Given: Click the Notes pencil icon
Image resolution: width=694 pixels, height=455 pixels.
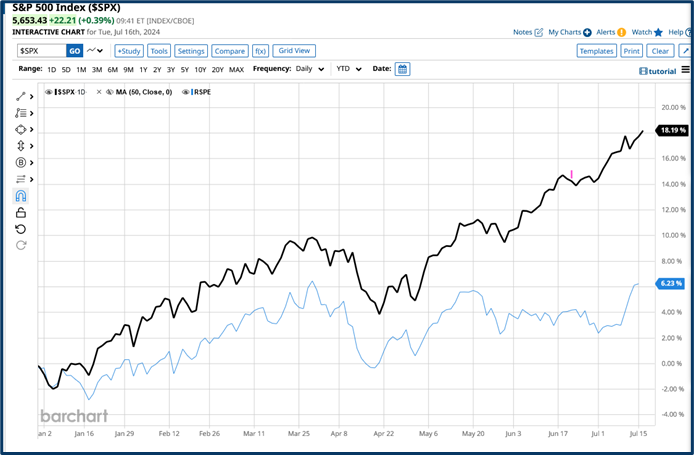Looking at the screenshot, I should (539, 32).
